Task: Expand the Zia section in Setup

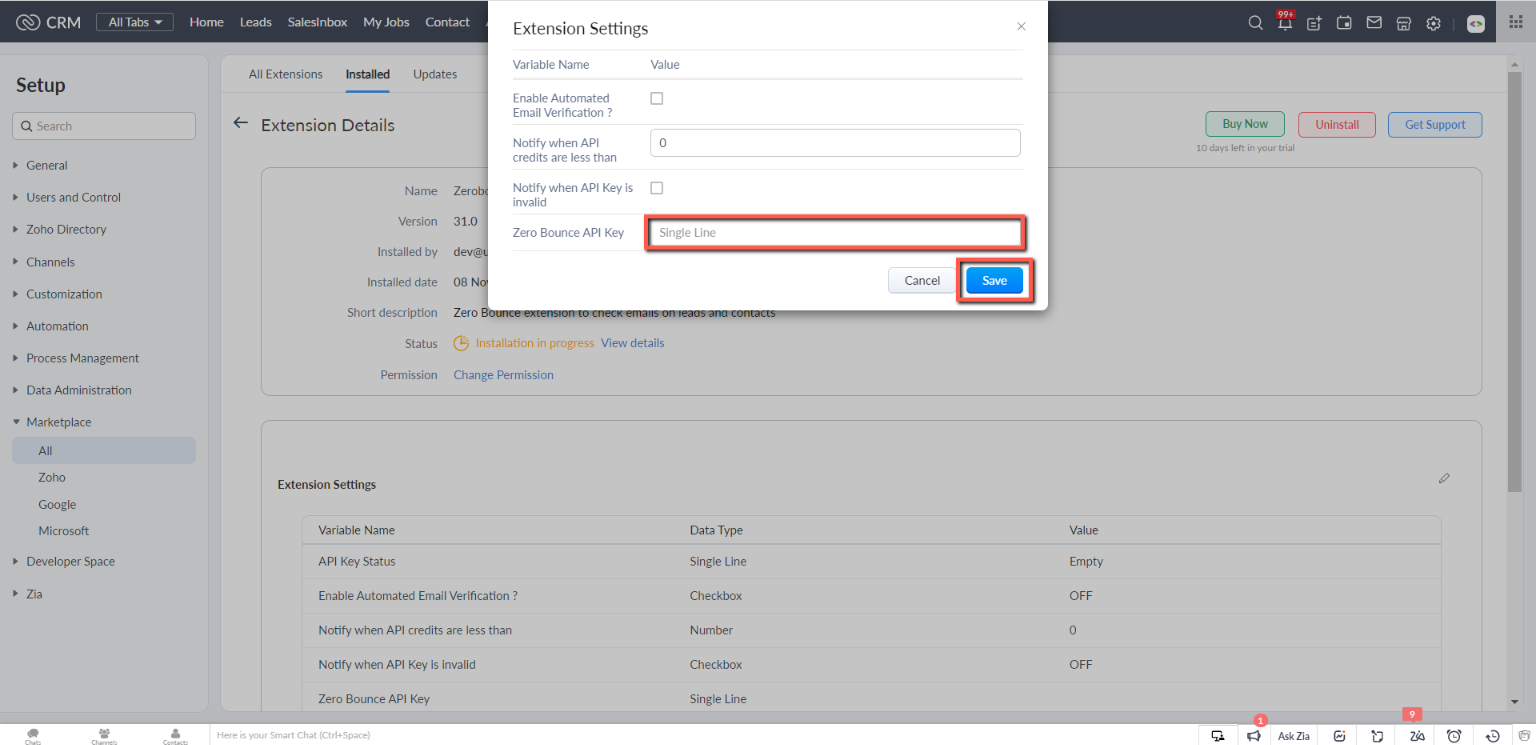Action: click(x=34, y=593)
